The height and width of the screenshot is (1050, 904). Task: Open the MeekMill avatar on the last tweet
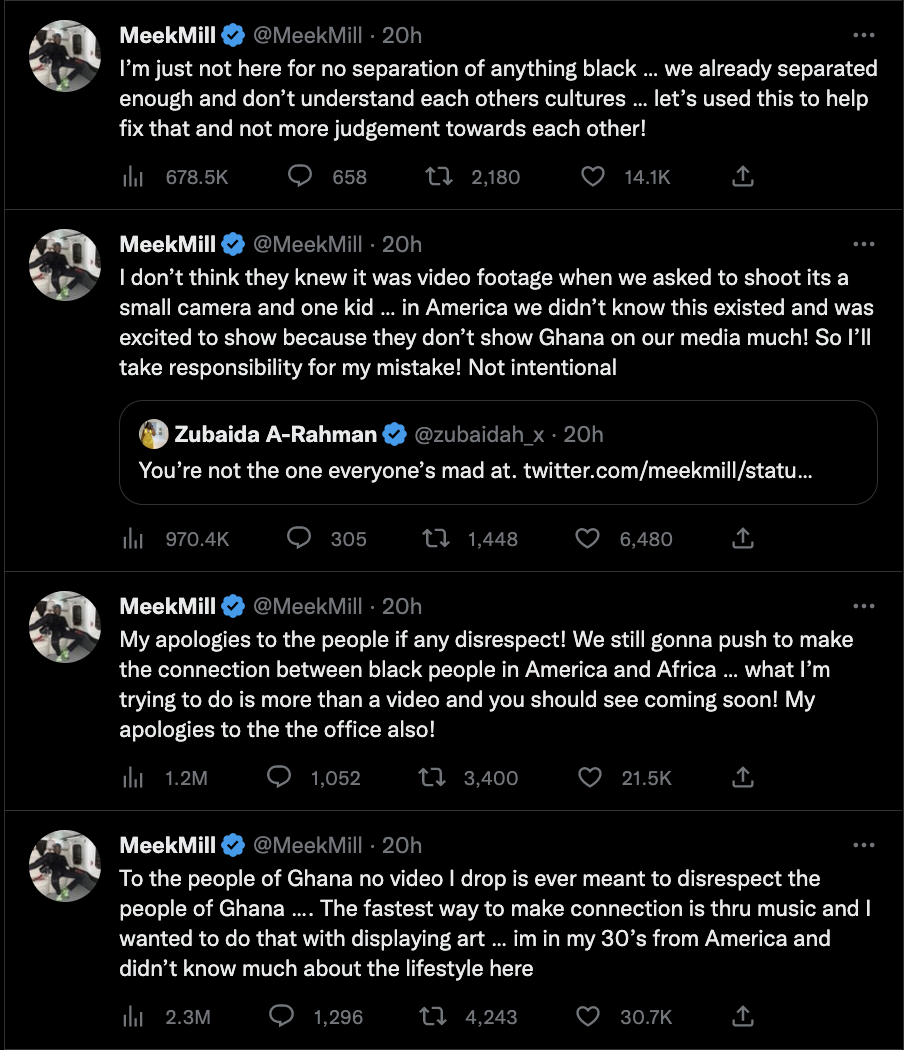click(65, 866)
